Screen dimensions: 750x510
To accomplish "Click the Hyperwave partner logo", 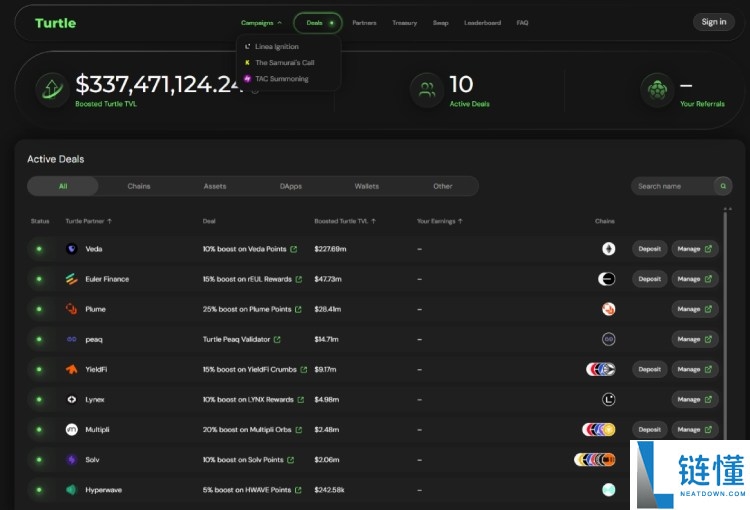I will pos(72,490).
